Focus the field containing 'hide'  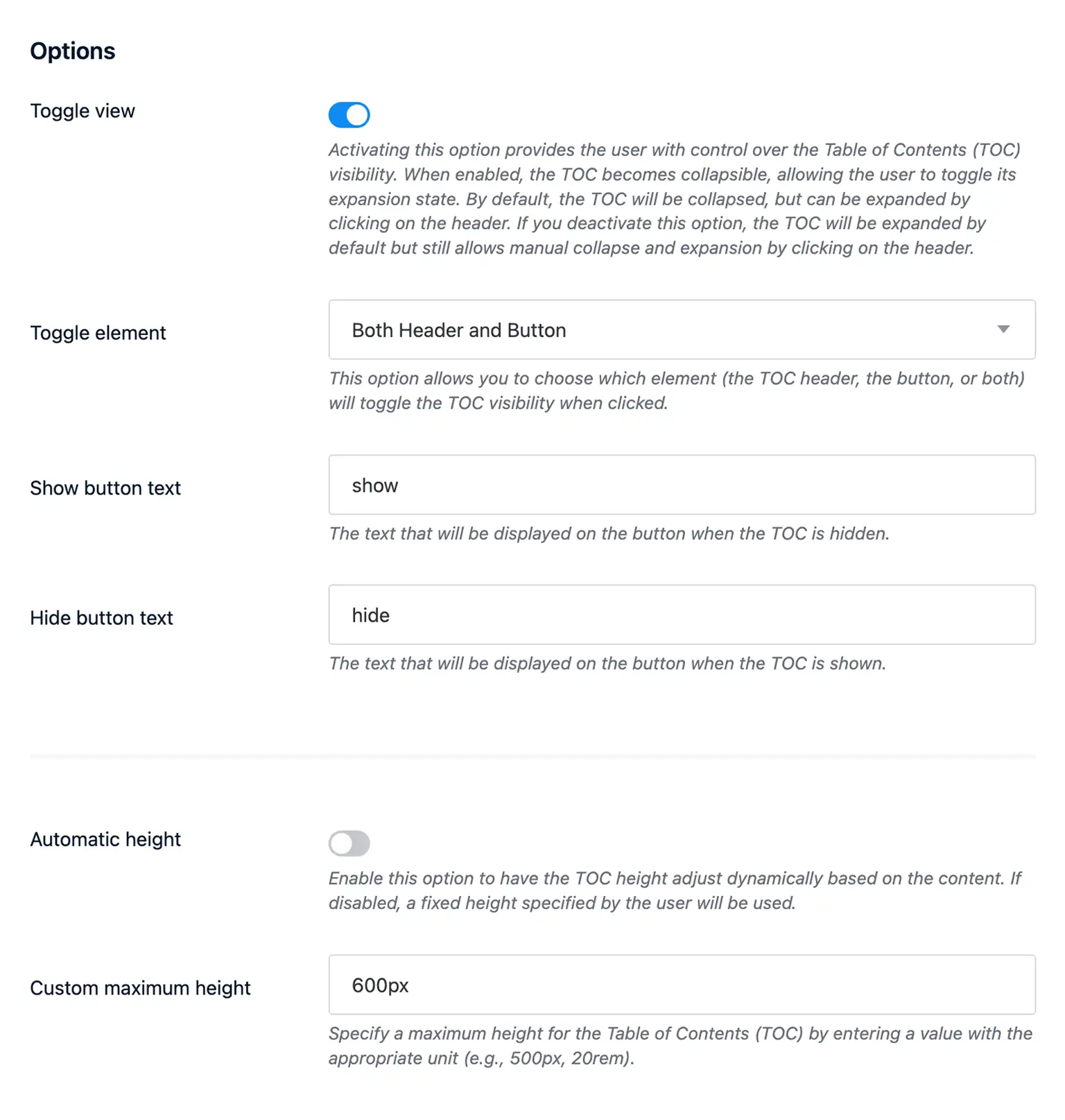[x=682, y=614]
